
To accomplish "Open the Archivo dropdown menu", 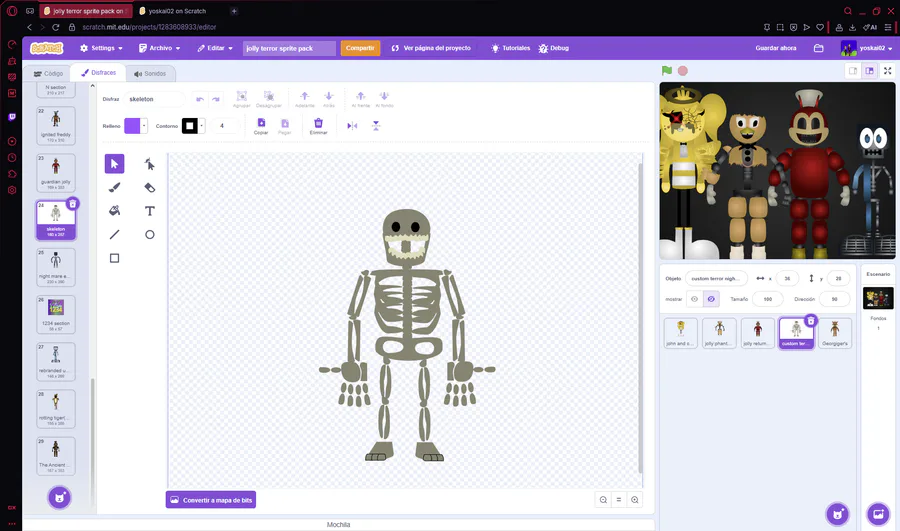I will [160, 48].
